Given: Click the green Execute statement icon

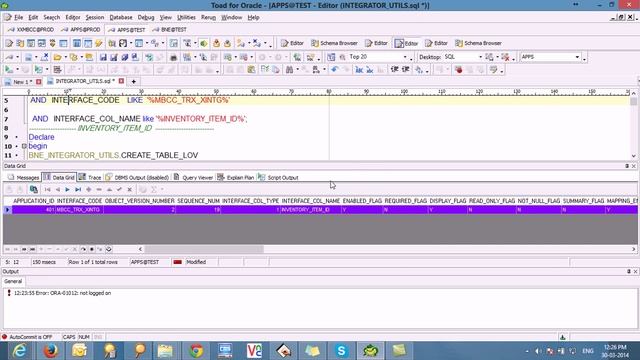Looking at the screenshot, I should [8, 70].
